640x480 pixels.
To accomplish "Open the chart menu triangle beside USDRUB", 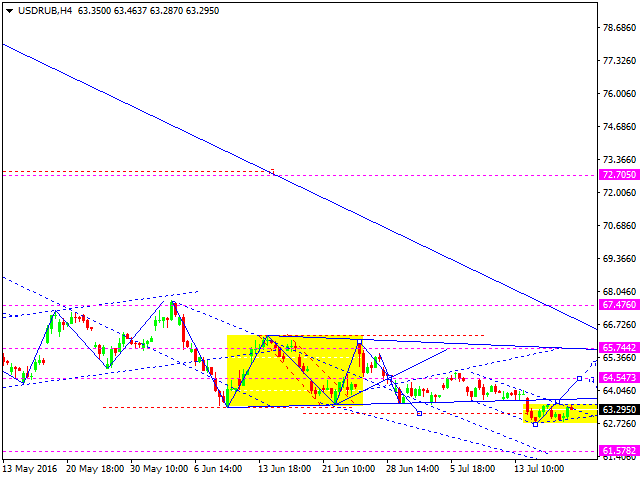I will click(x=9, y=11).
